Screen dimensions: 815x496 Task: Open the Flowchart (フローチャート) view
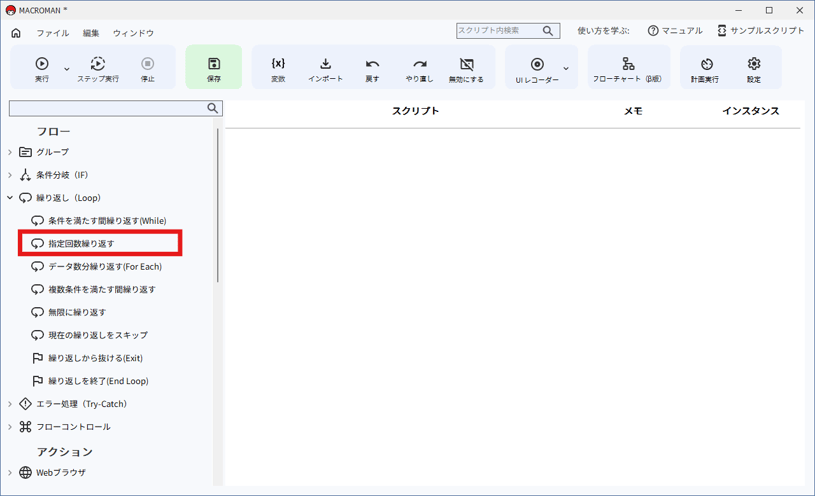[x=627, y=64]
